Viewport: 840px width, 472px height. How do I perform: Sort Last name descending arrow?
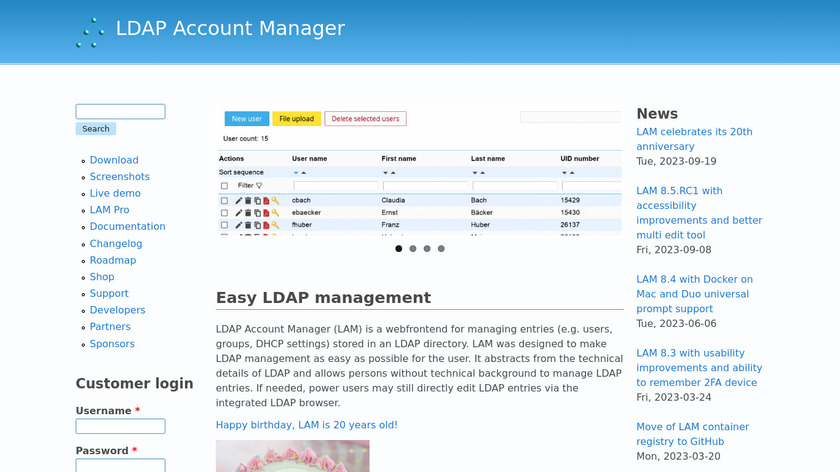tap(475, 173)
